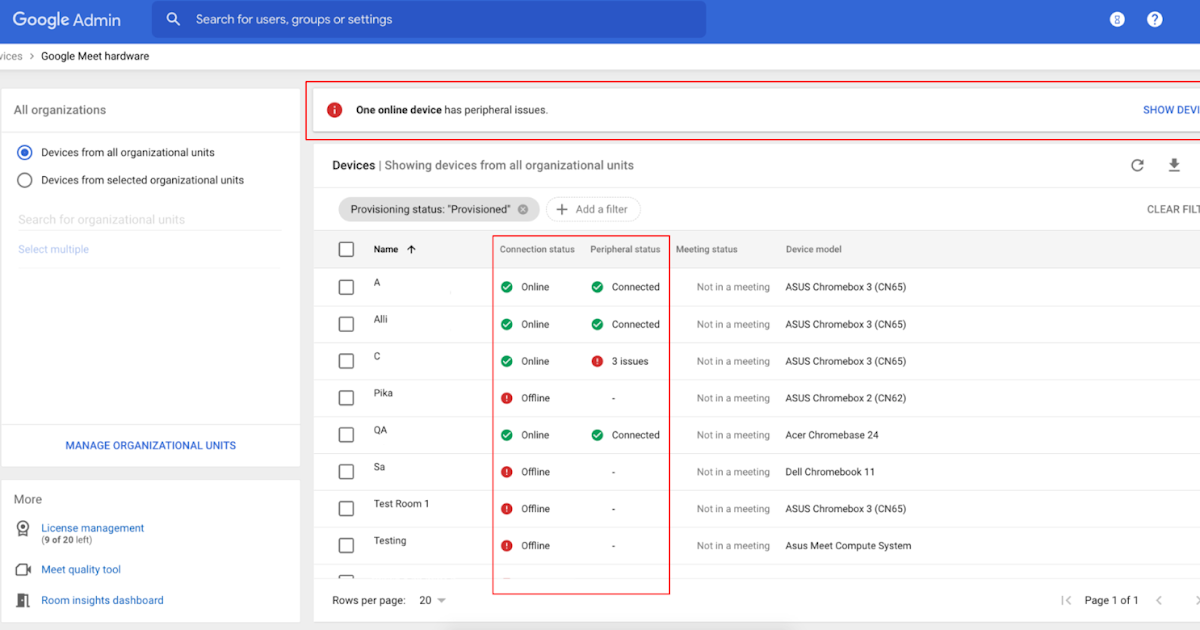This screenshot has height=630, width=1200.
Task: Open the Google Admin home logo
Action: point(65,19)
